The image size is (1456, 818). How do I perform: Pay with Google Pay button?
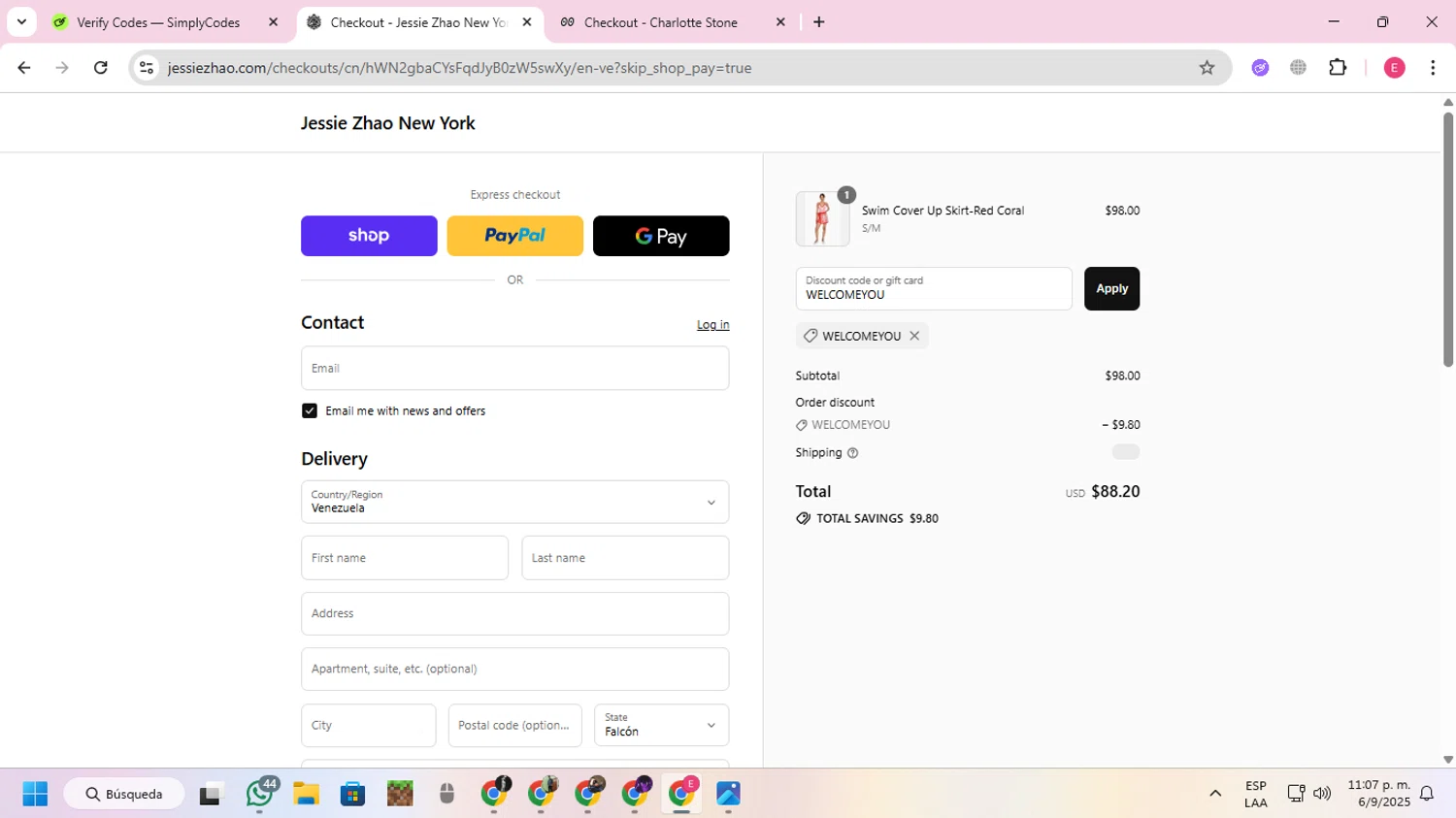661,236
